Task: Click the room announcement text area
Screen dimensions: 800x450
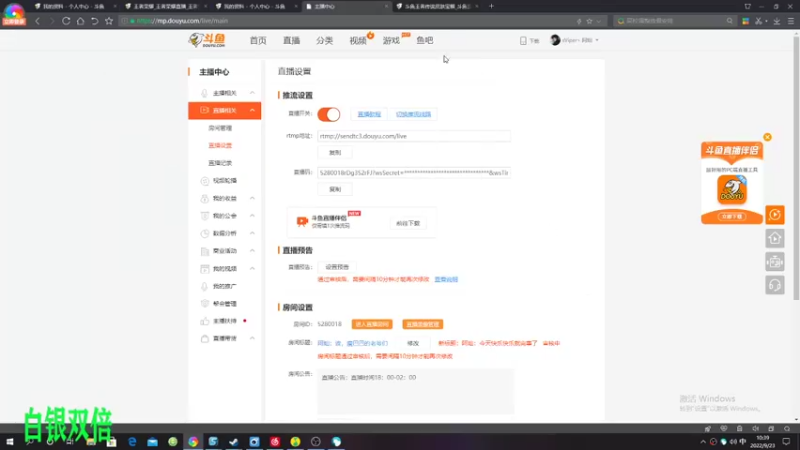Action: [x=415, y=391]
